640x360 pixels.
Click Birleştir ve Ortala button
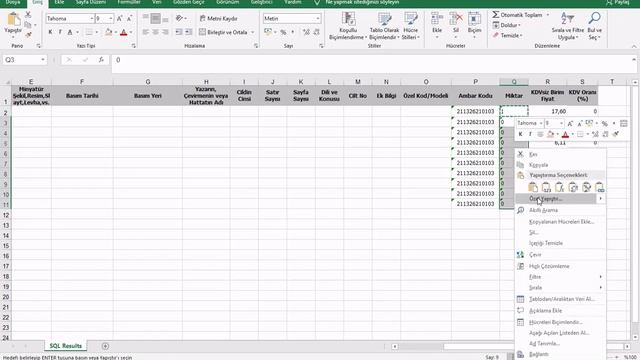[x=224, y=32]
